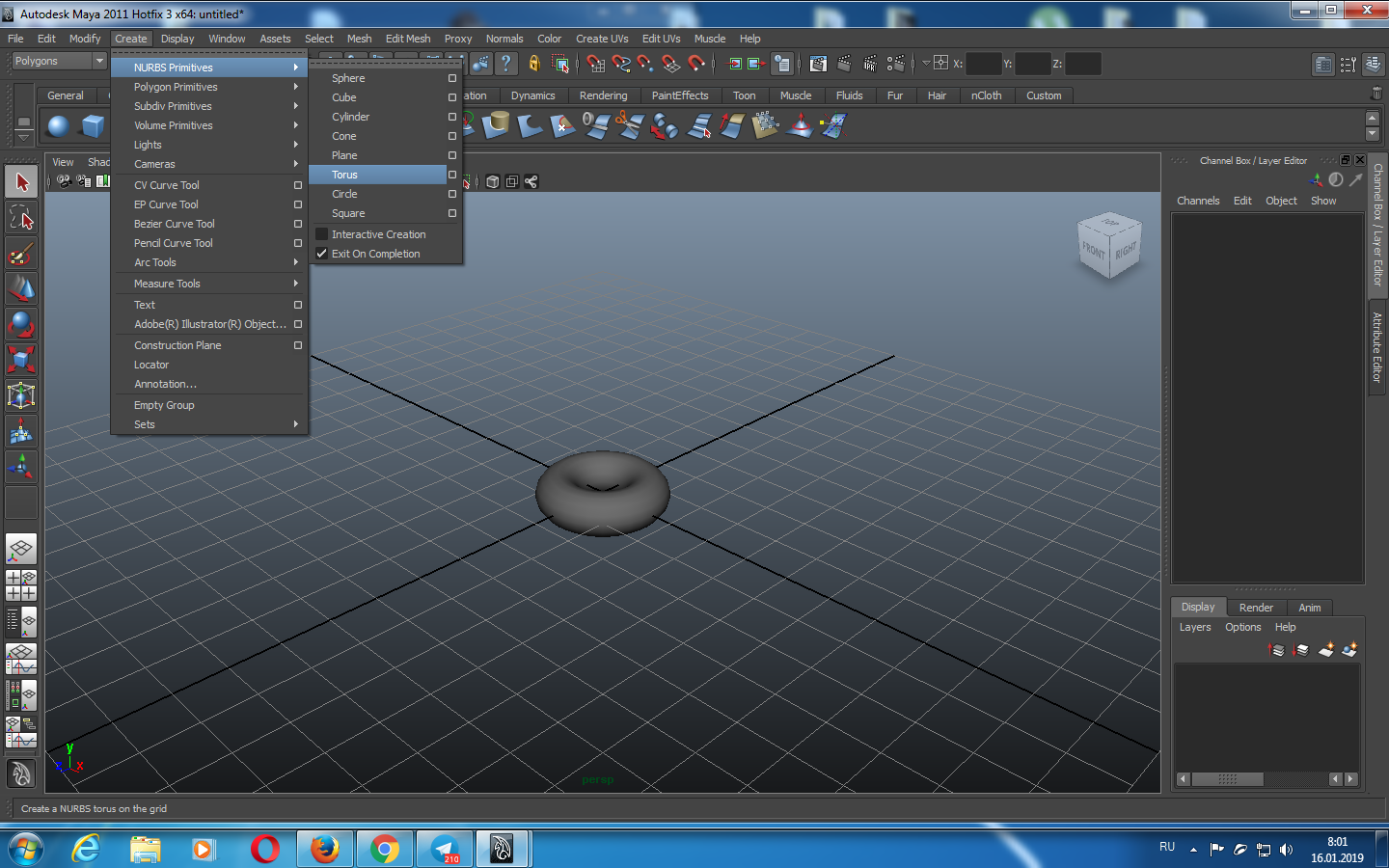Select Torus from NURBS Primitives
Viewport: 1389px width, 868px height.
tap(377, 175)
